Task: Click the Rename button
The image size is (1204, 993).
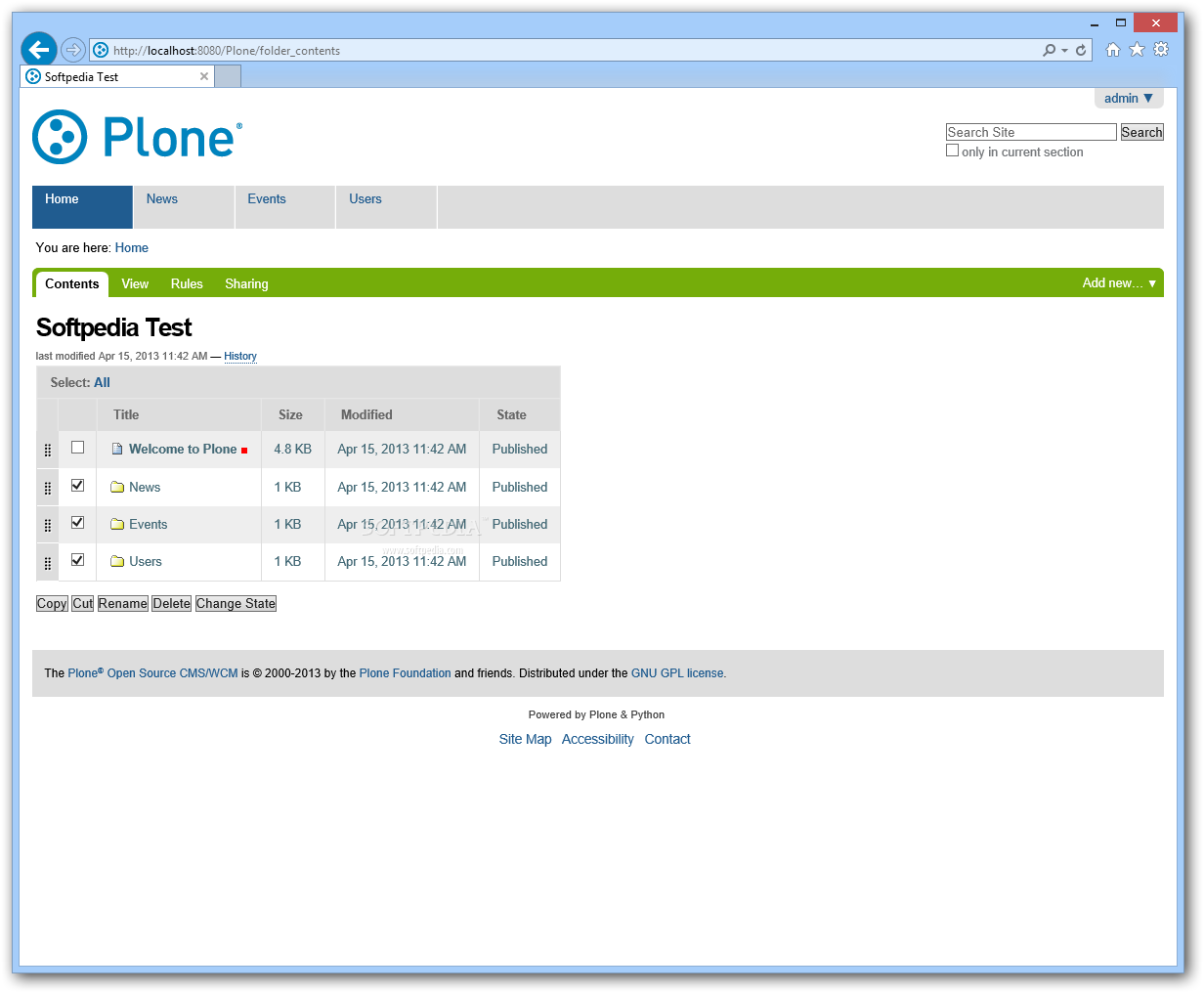Action: 123,603
